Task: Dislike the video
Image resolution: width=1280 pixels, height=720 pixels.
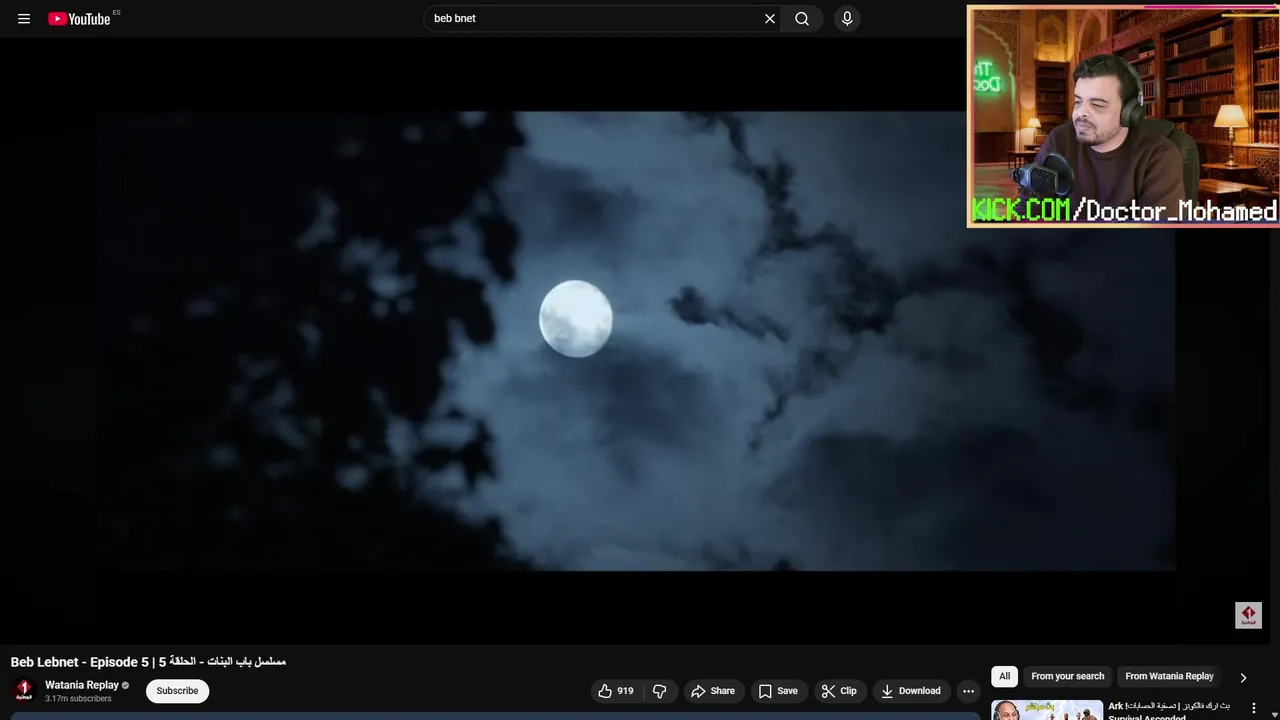Action: pos(659,691)
